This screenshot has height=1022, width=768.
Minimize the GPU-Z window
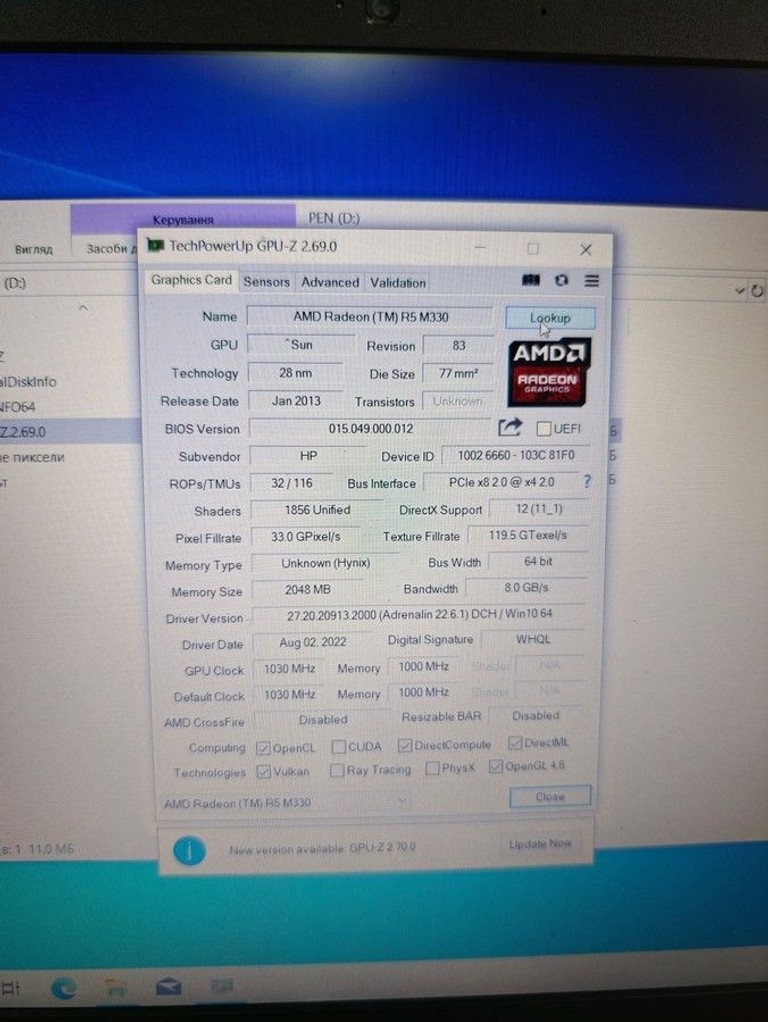pos(480,248)
